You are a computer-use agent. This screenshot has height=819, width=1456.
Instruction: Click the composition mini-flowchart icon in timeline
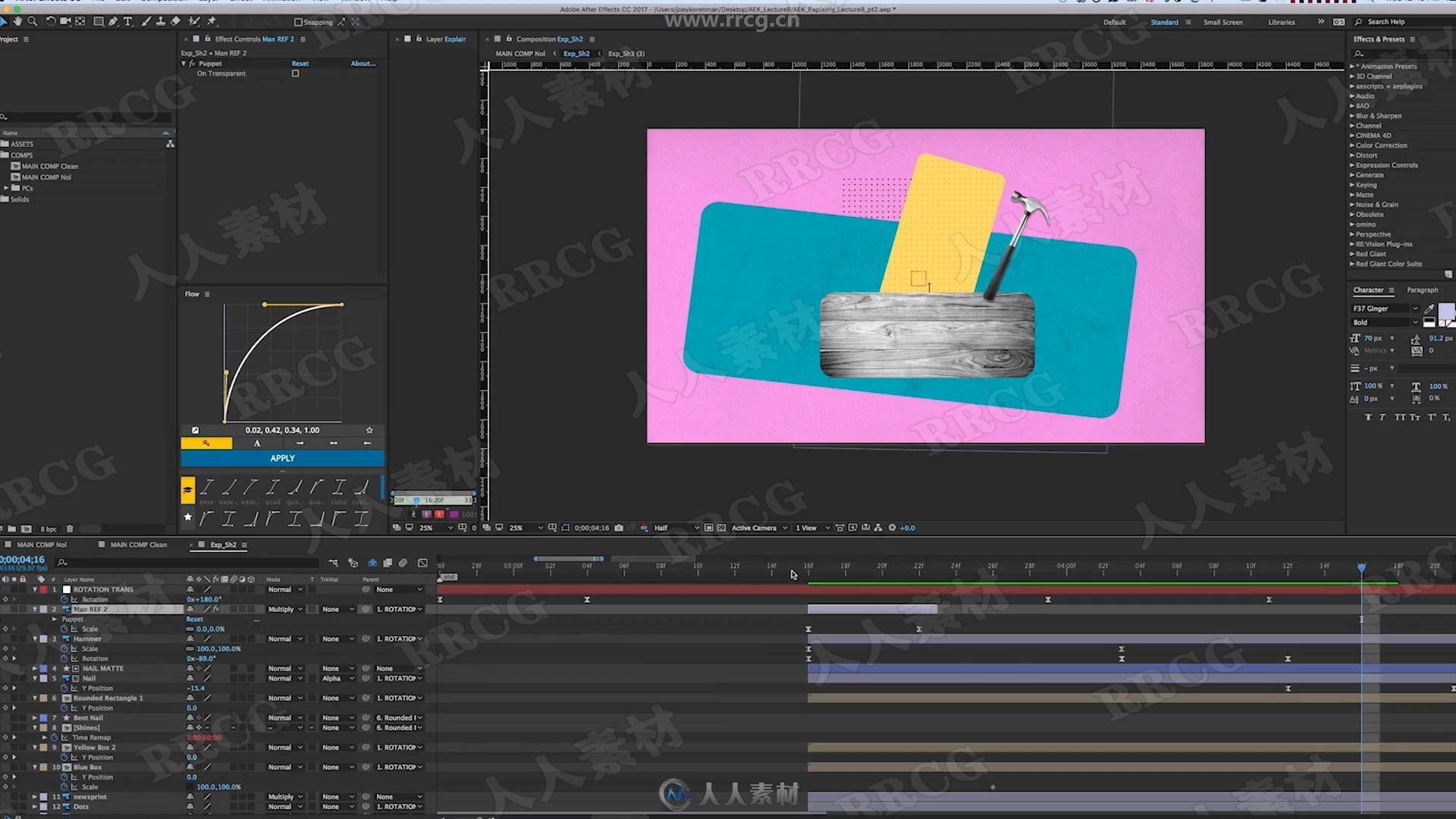pos(334,563)
